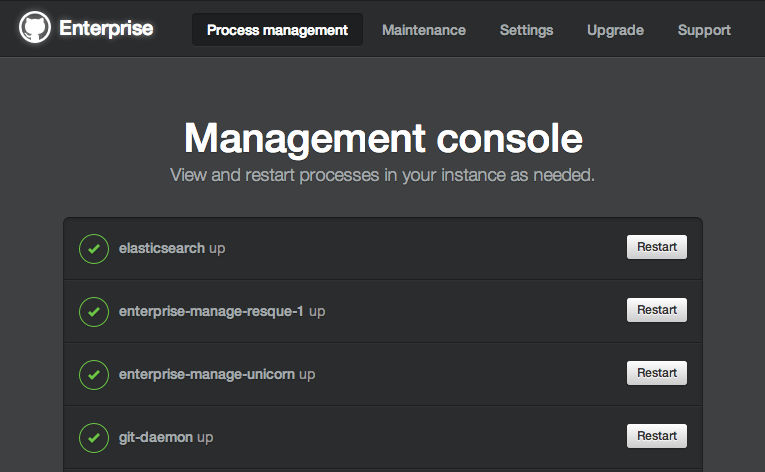
Task: Click the git-daemon status checkmark icon
Action: pos(94,437)
